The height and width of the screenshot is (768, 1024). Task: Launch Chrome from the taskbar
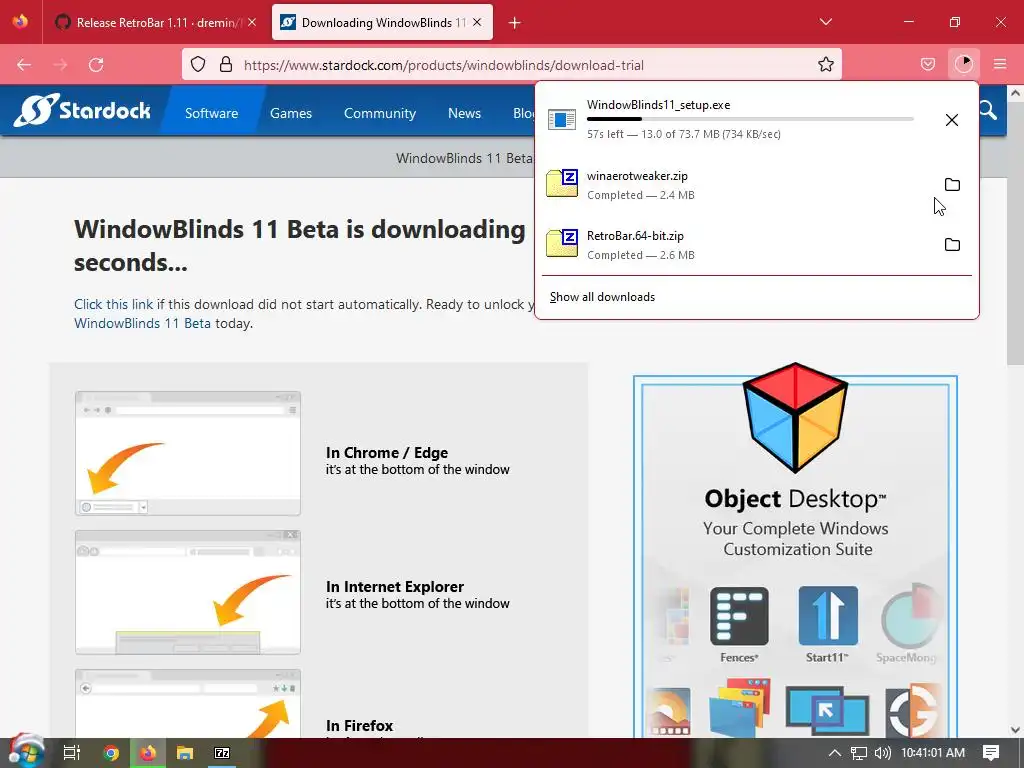pos(111,753)
